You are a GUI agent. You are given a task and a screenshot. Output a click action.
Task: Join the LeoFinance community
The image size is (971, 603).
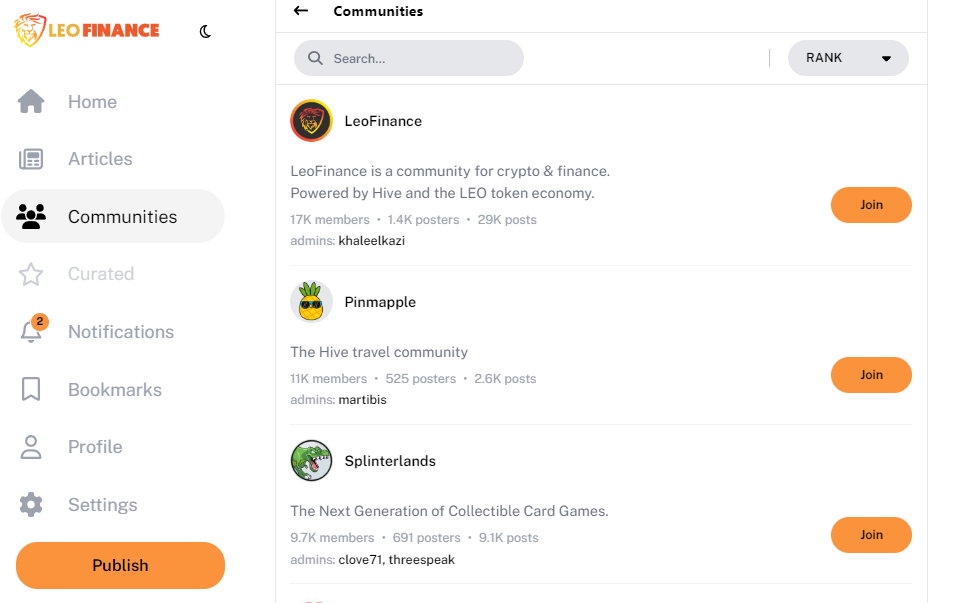tap(871, 205)
